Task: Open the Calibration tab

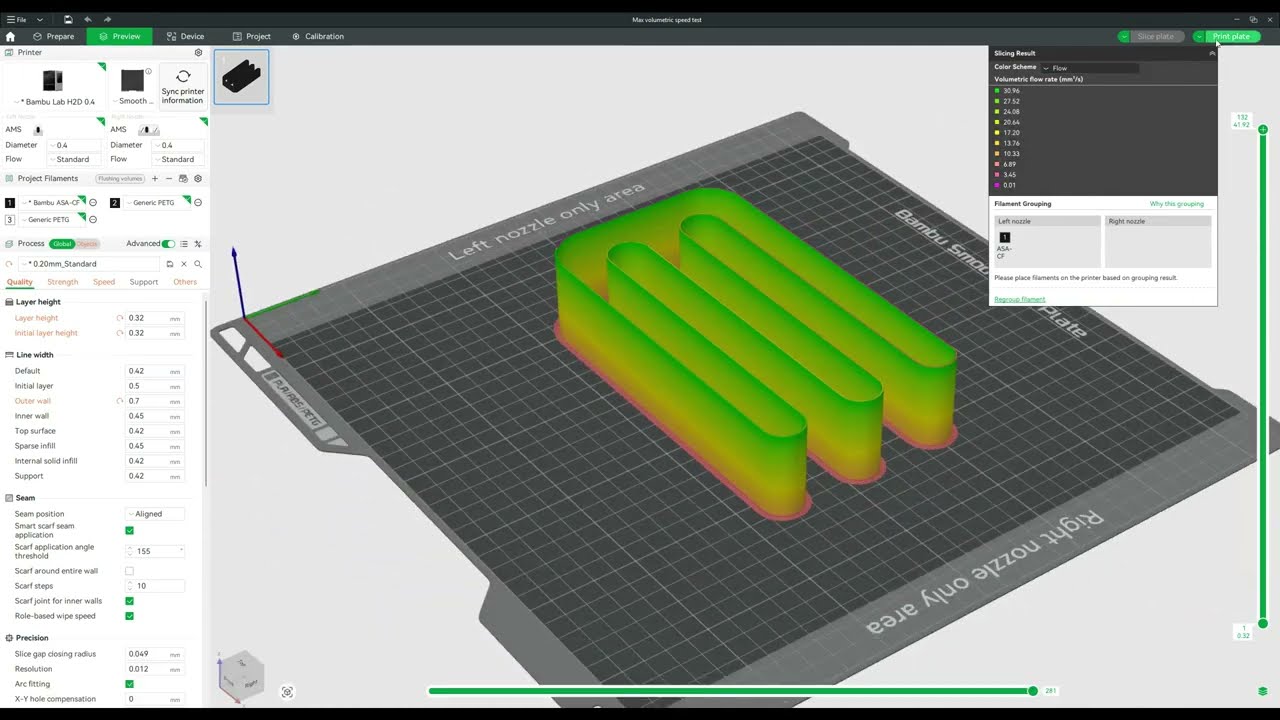Action: pos(318,36)
